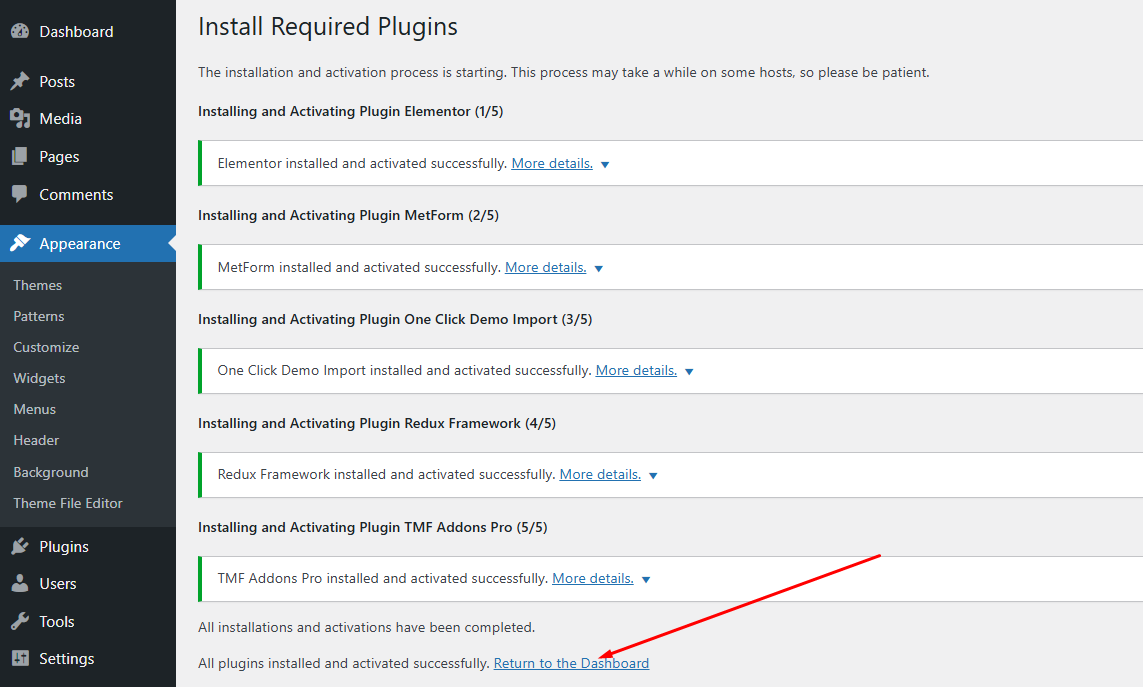Select Customize in the Appearance submenu
1143x687 pixels.
pyautogui.click(x=44, y=347)
